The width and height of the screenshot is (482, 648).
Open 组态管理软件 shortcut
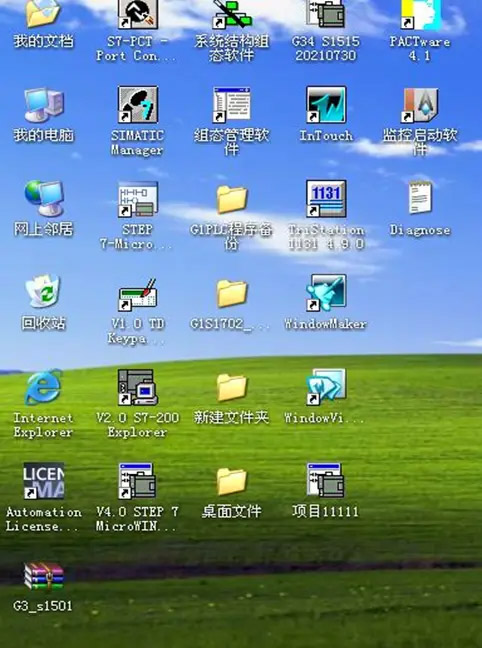coord(231,105)
